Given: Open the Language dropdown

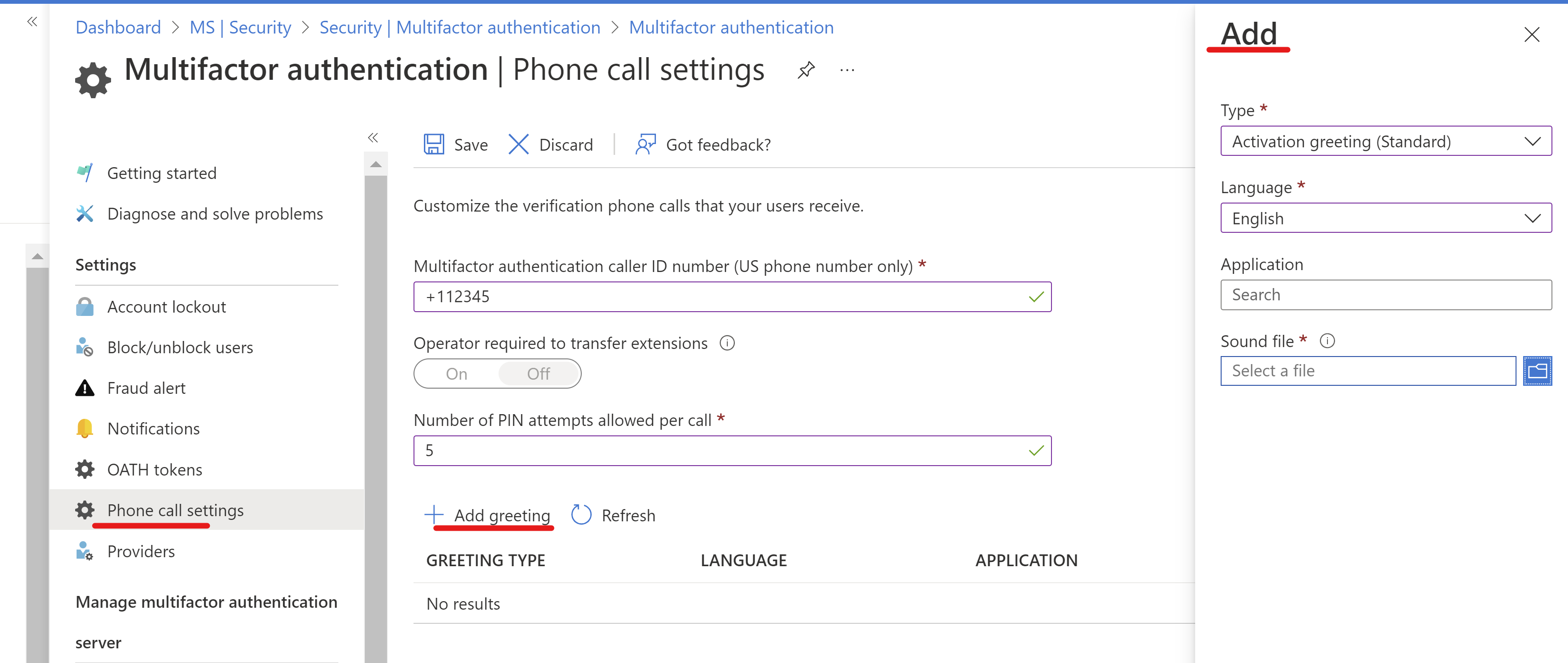Looking at the screenshot, I should tap(1386, 218).
